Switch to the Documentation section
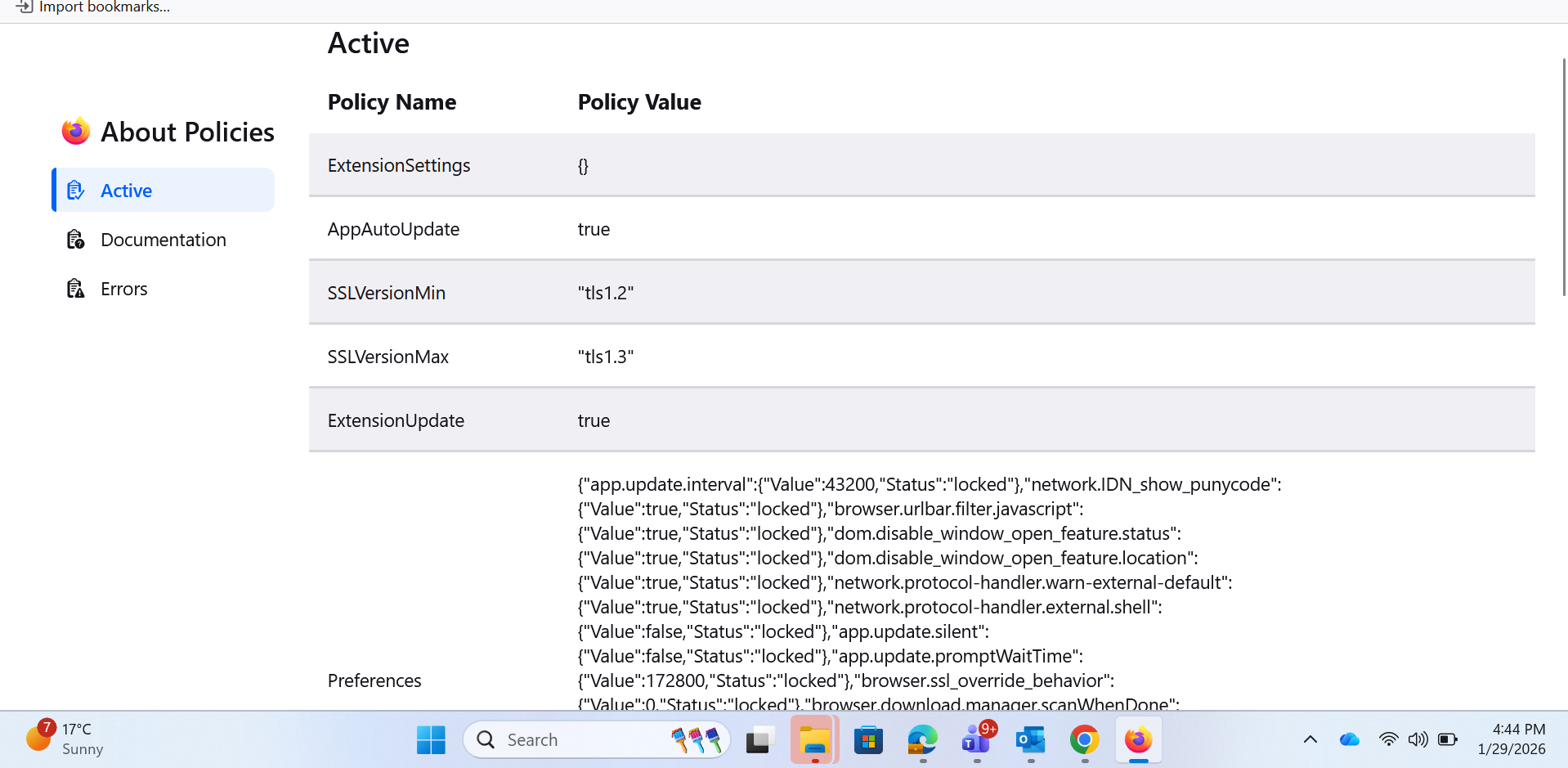 click(x=163, y=240)
